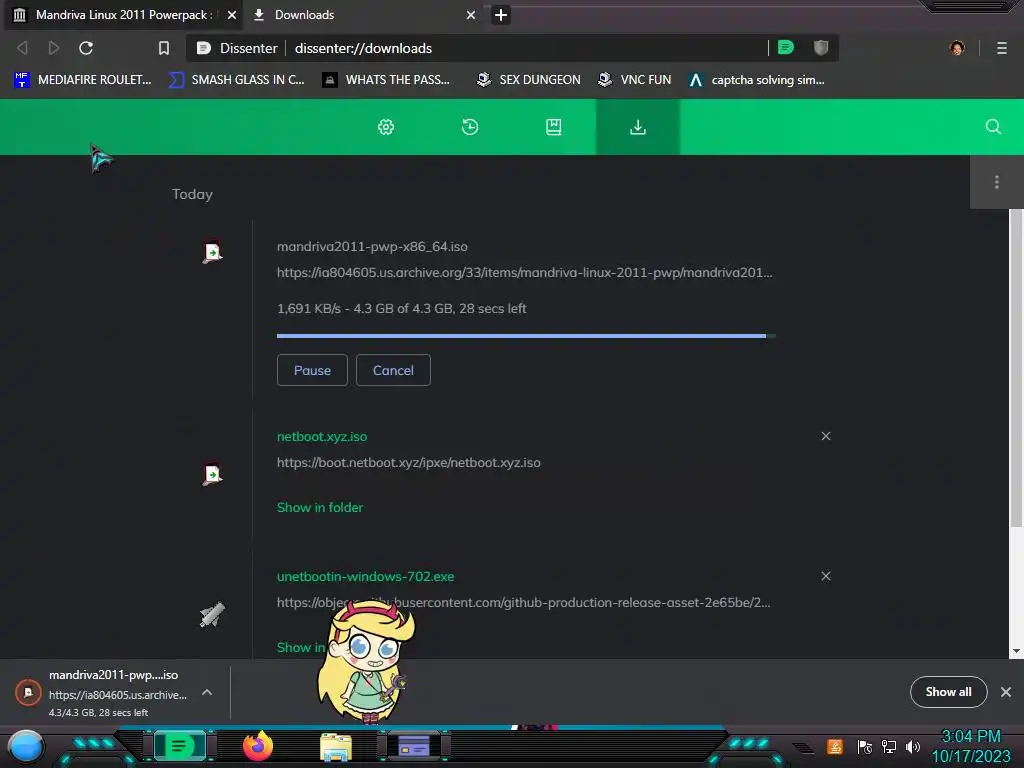Viewport: 1024px width, 768px height.
Task: Click the scrollbar down arrow
Action: pyautogui.click(x=1016, y=651)
